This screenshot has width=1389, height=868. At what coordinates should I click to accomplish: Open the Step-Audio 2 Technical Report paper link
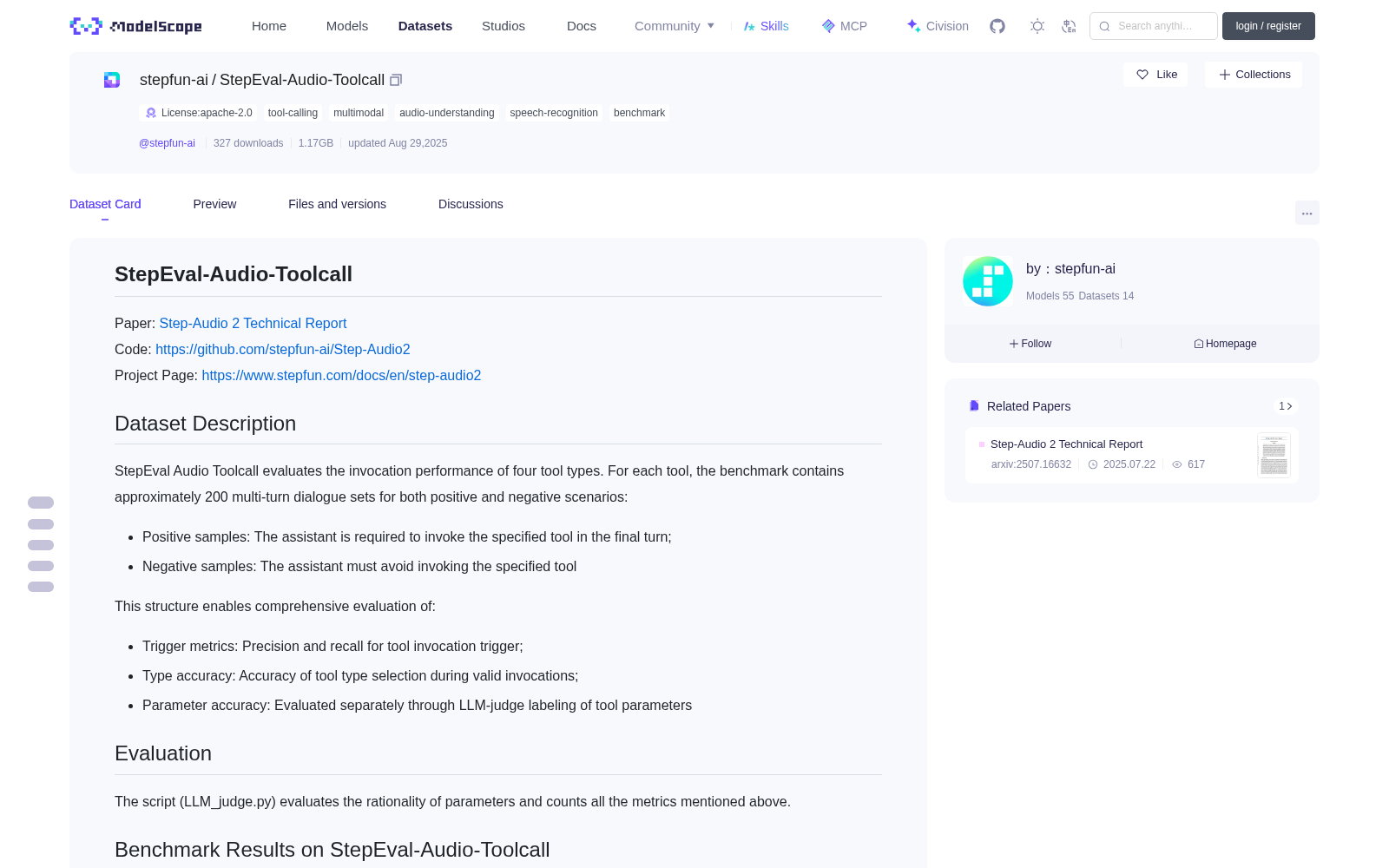[253, 323]
